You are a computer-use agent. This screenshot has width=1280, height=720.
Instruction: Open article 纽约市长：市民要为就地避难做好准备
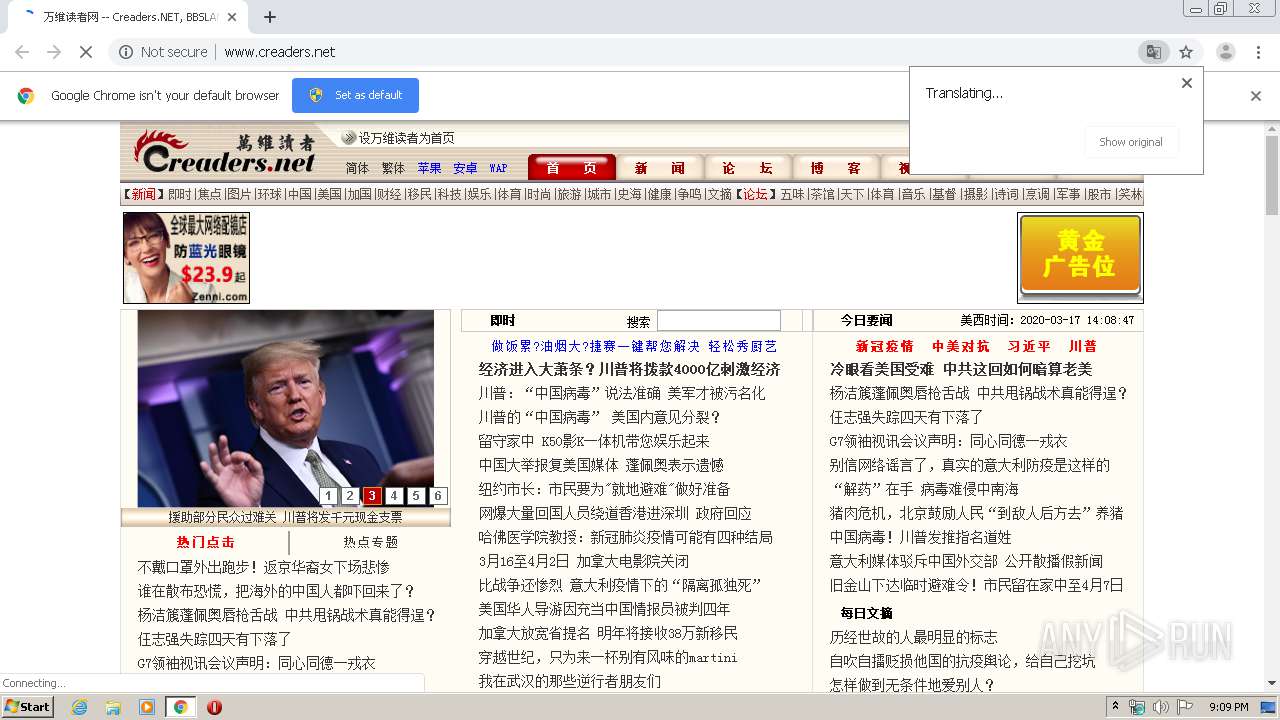coord(604,489)
